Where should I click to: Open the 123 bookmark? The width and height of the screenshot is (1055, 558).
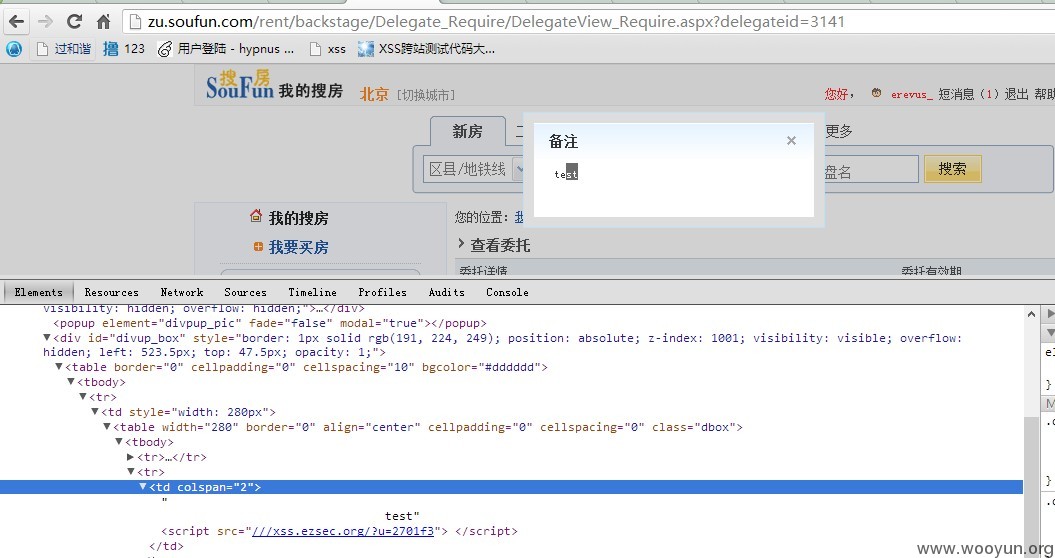124,48
